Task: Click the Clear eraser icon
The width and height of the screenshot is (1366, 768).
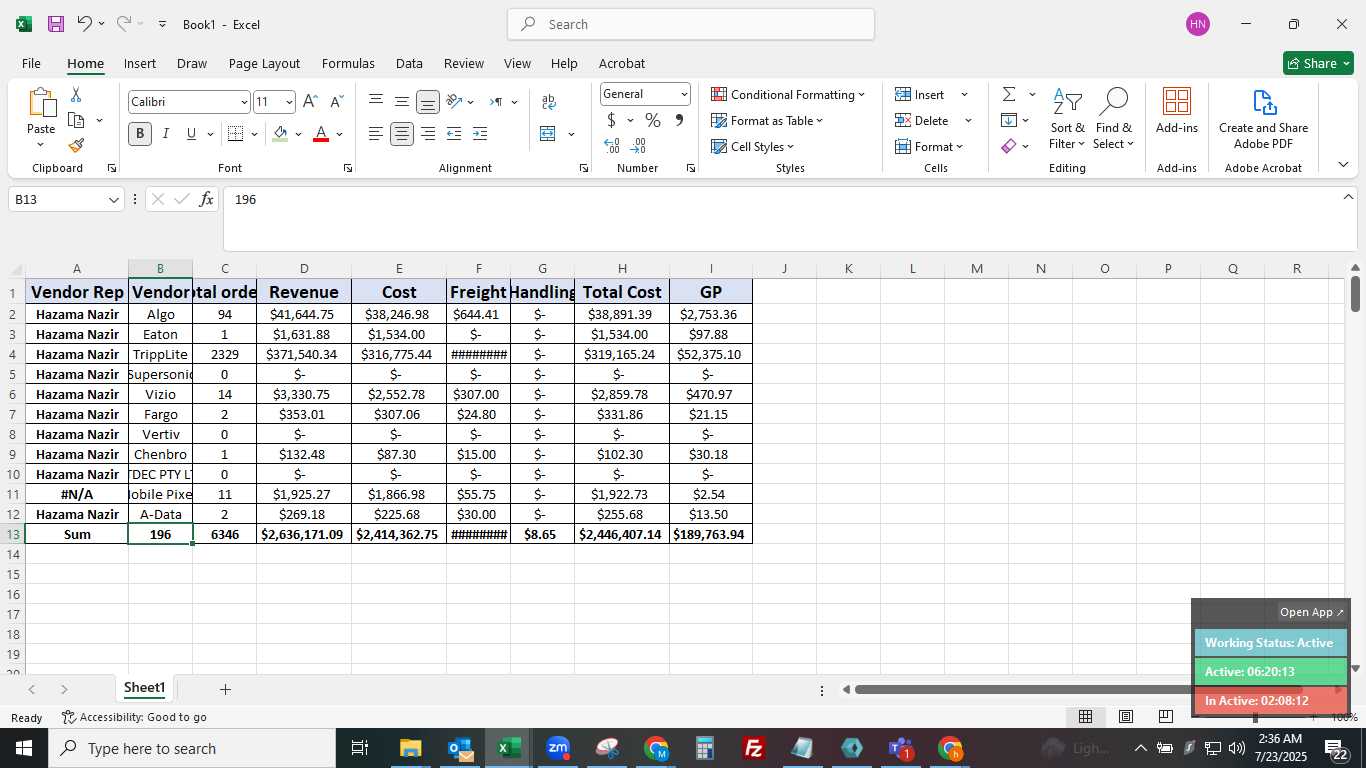Action: click(1009, 146)
